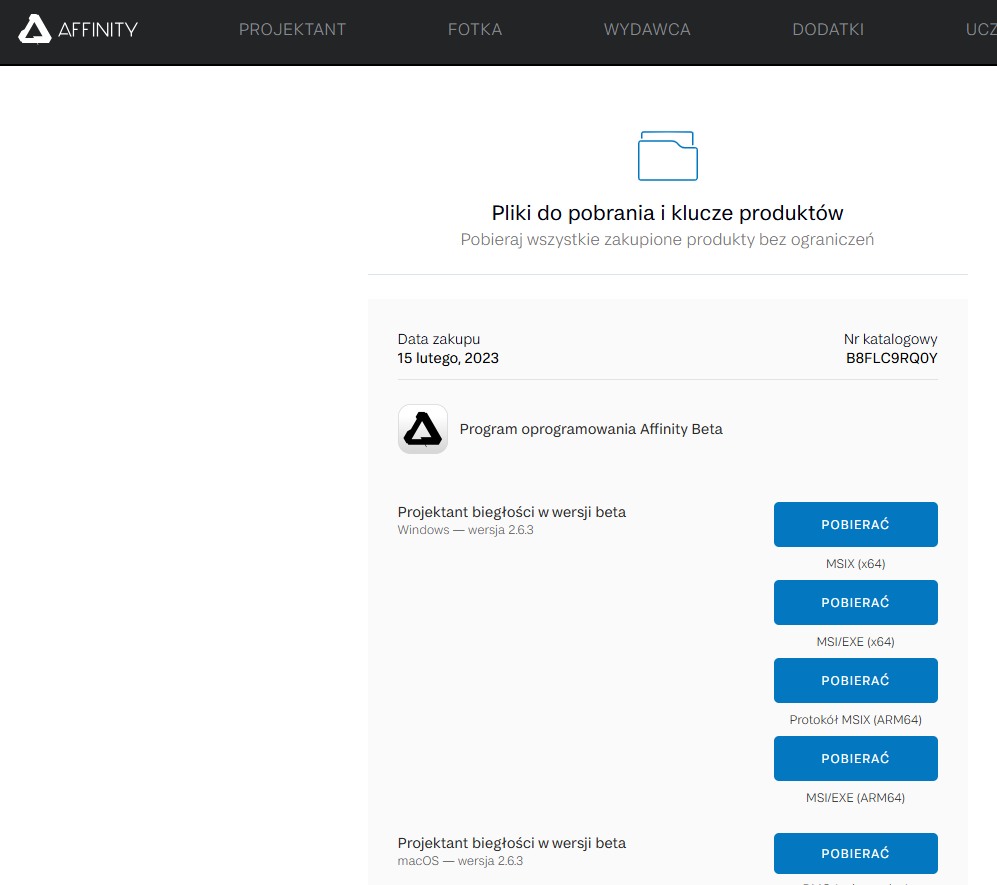Click the blue folder icon above the heading
The width and height of the screenshot is (997, 885).
[668, 156]
